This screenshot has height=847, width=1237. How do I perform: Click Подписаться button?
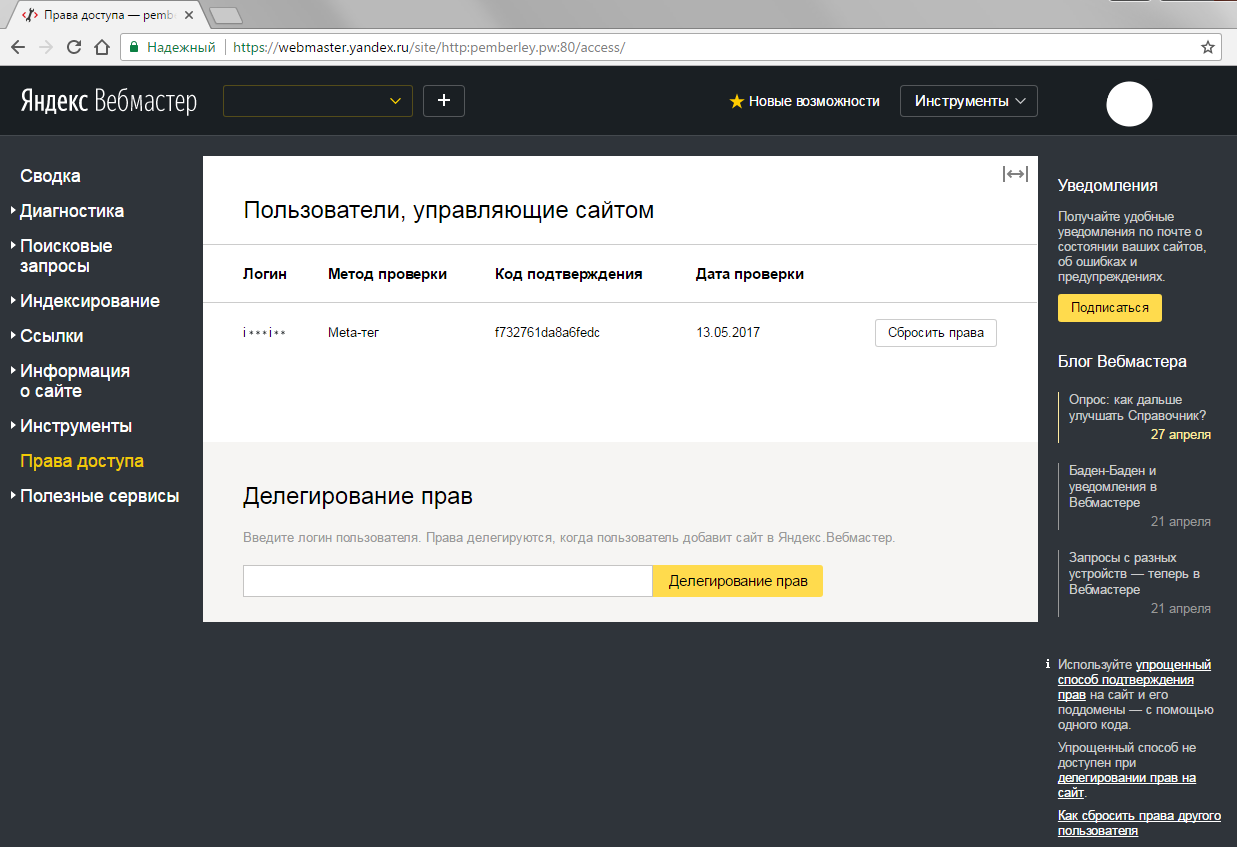pos(1110,308)
